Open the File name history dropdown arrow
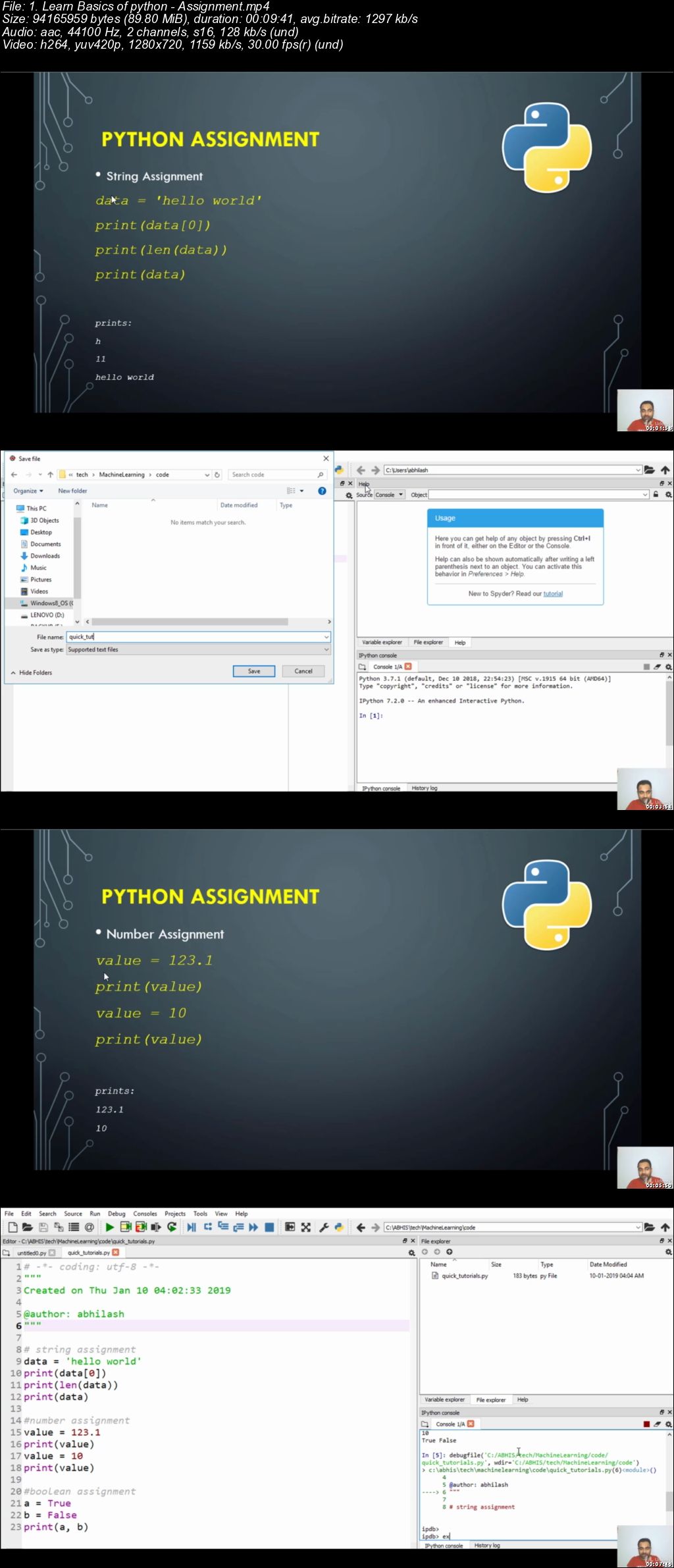 pyautogui.click(x=326, y=637)
